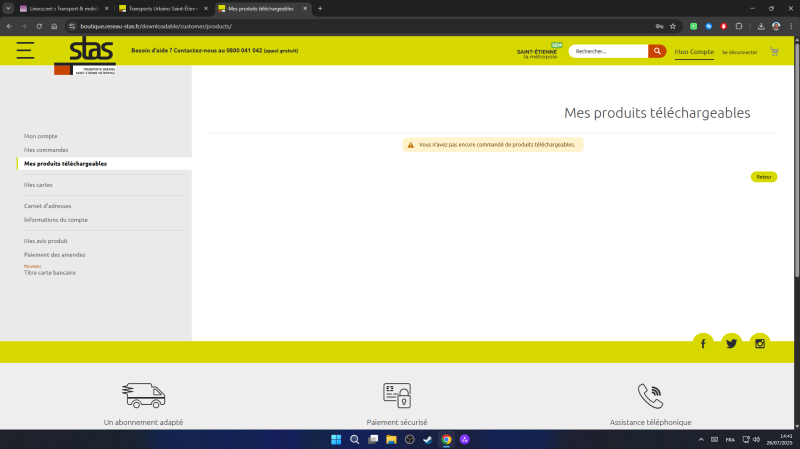Open the shopping cart icon

pos(774,51)
